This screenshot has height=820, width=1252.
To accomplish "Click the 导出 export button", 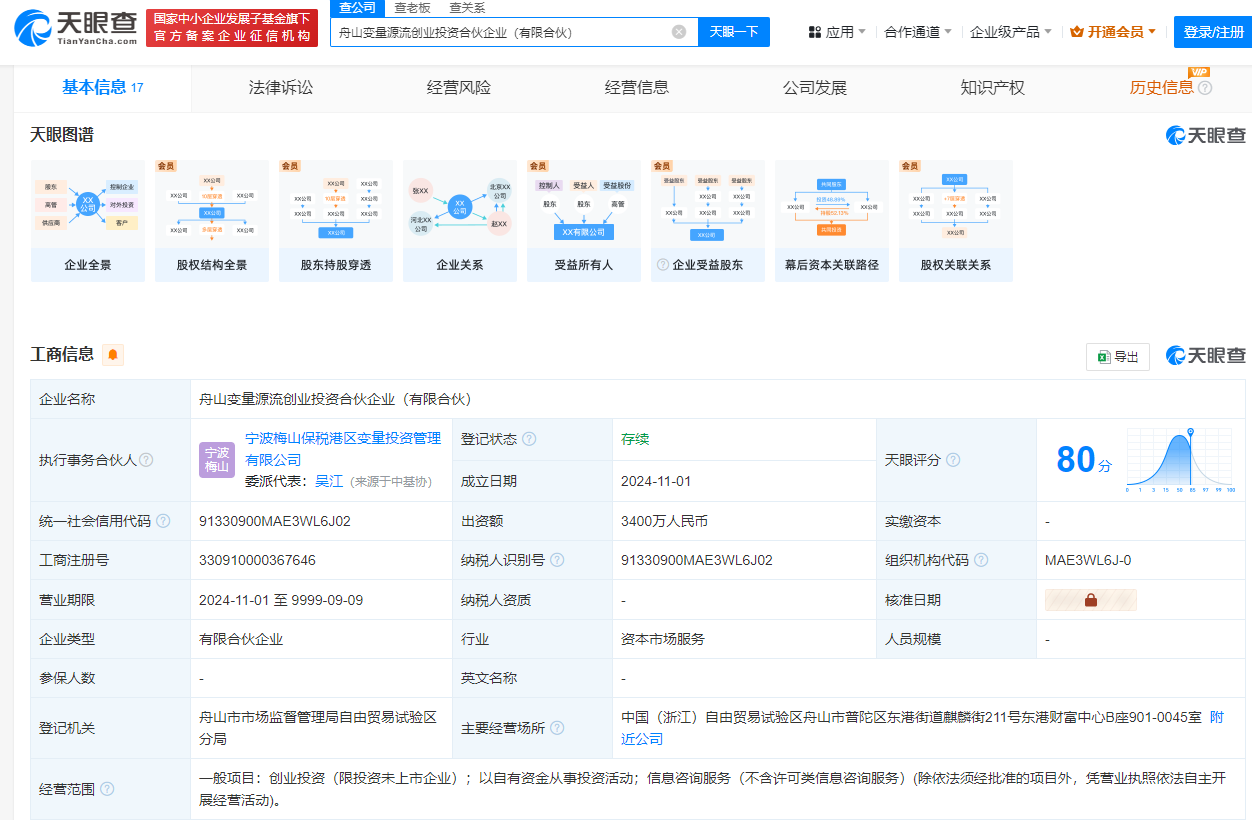I will [x=1118, y=357].
